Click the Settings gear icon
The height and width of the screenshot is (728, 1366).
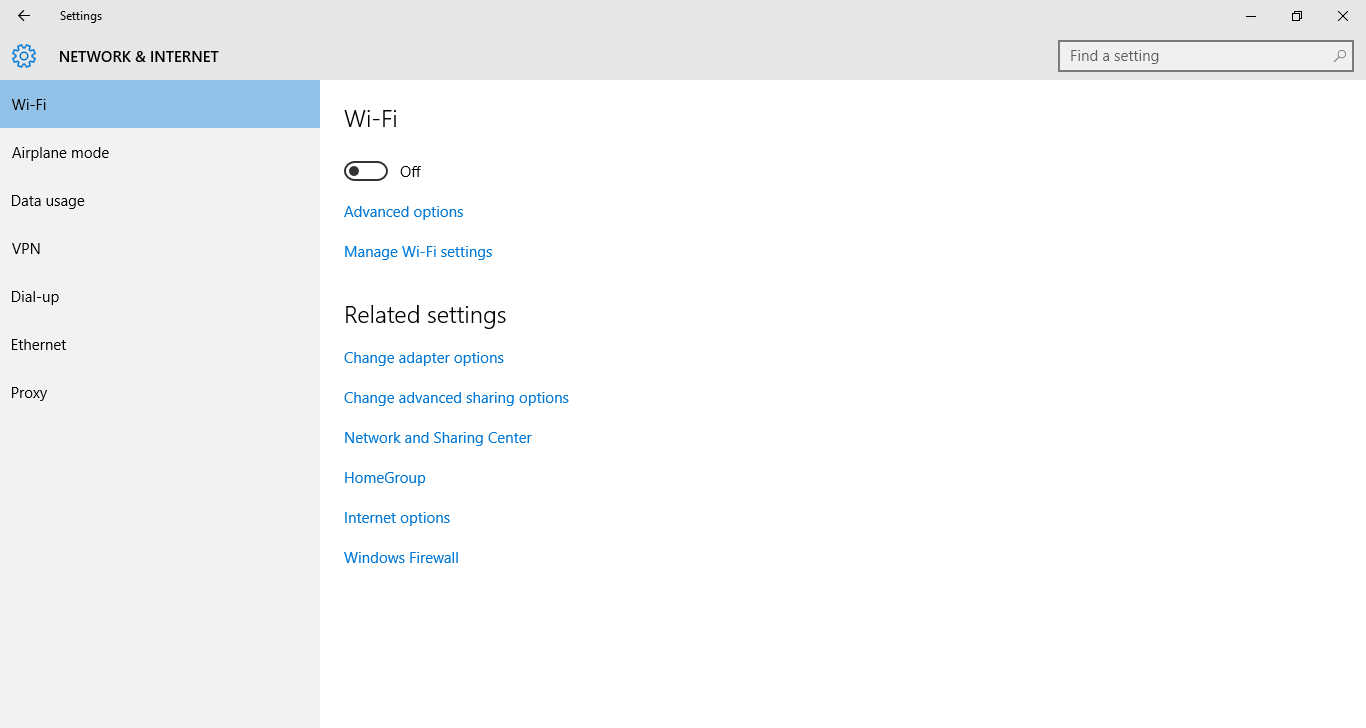(x=24, y=56)
